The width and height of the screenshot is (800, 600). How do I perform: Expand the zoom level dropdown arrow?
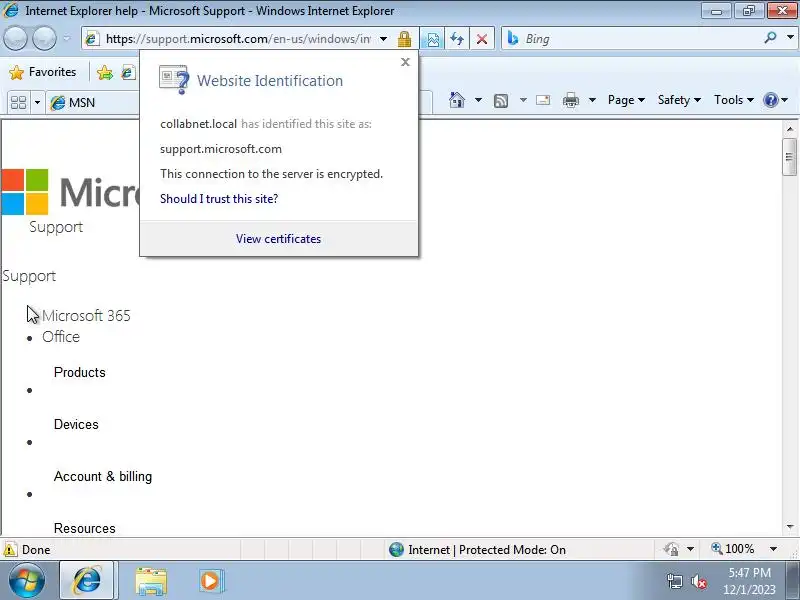click(x=773, y=549)
